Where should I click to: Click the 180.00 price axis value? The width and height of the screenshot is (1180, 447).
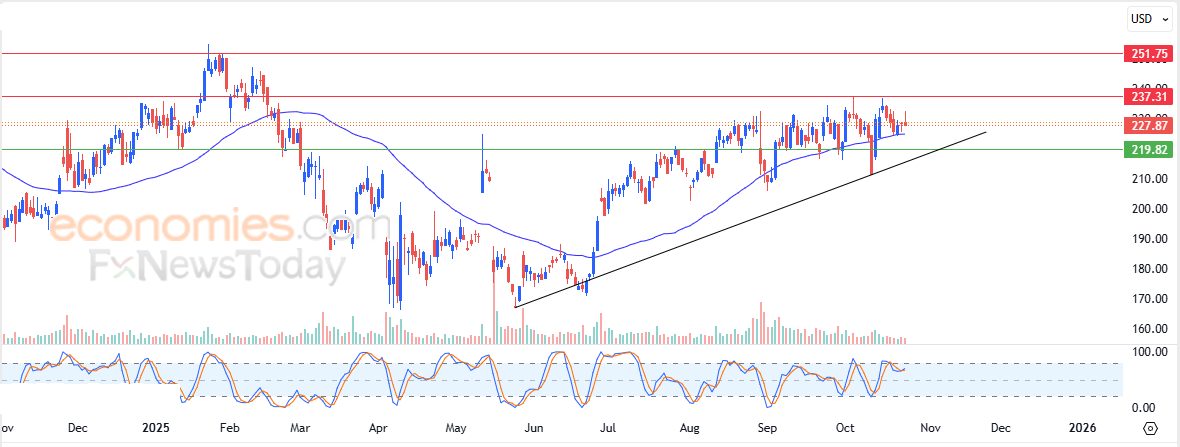pos(1148,269)
